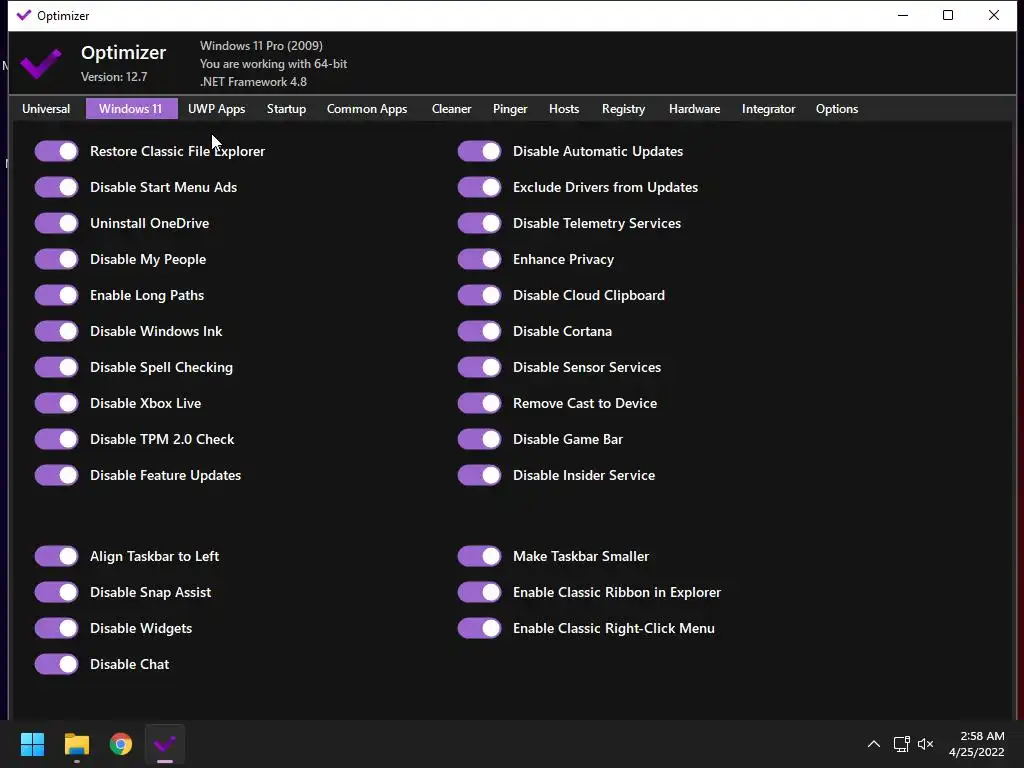Toggle Enable Classic Right-Click Menu switch
The image size is (1024, 768).
pos(479,628)
